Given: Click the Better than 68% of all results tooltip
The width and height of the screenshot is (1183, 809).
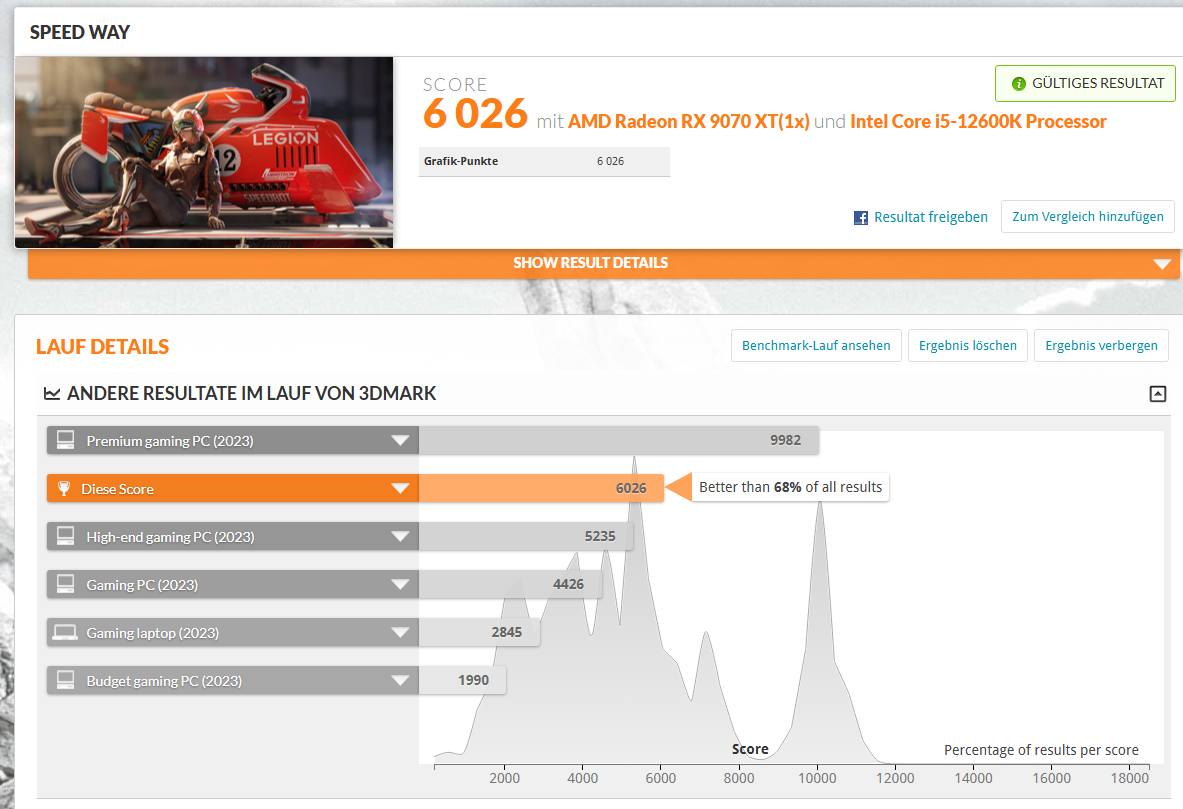Looking at the screenshot, I should [790, 488].
